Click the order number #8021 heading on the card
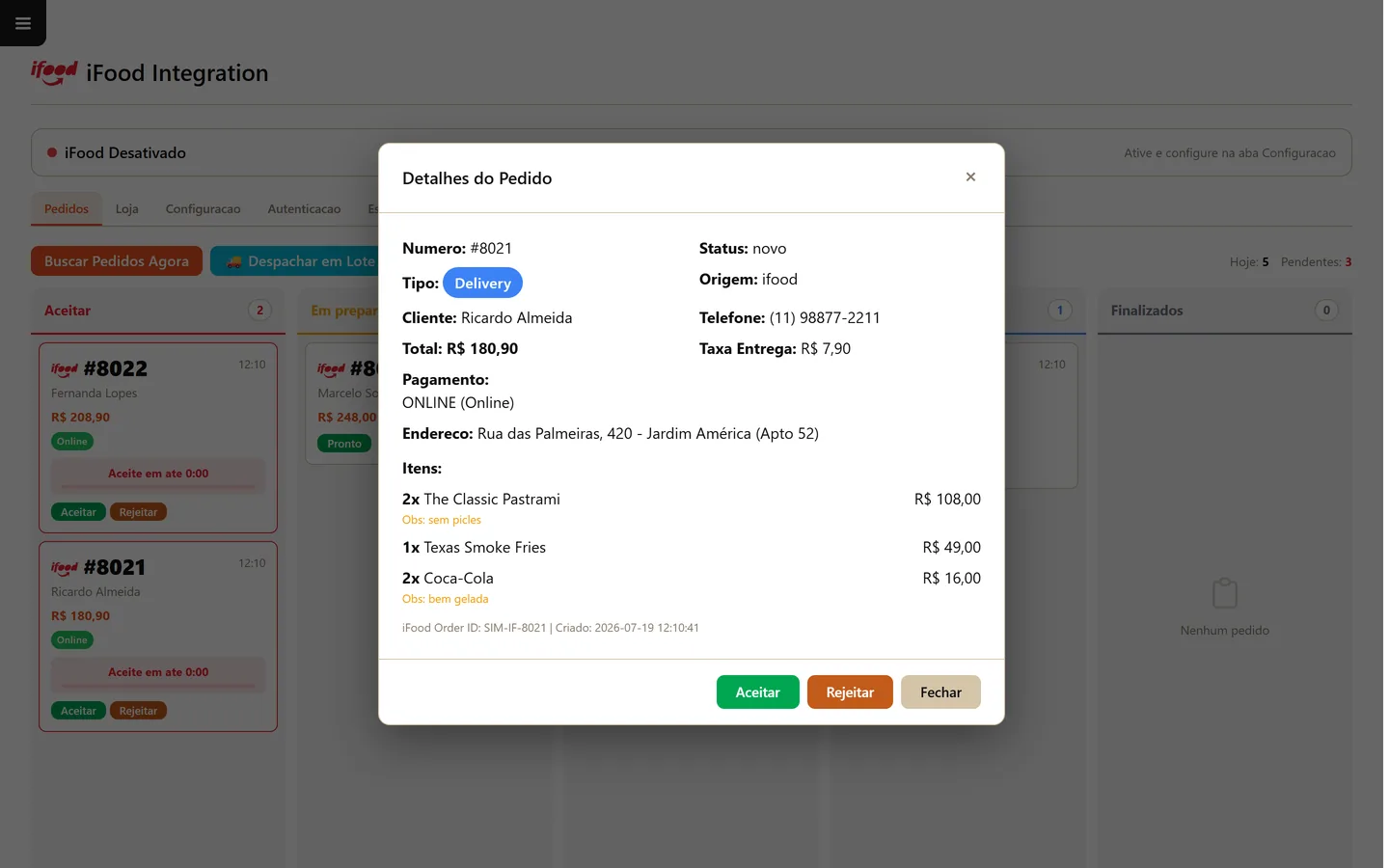 coord(115,568)
